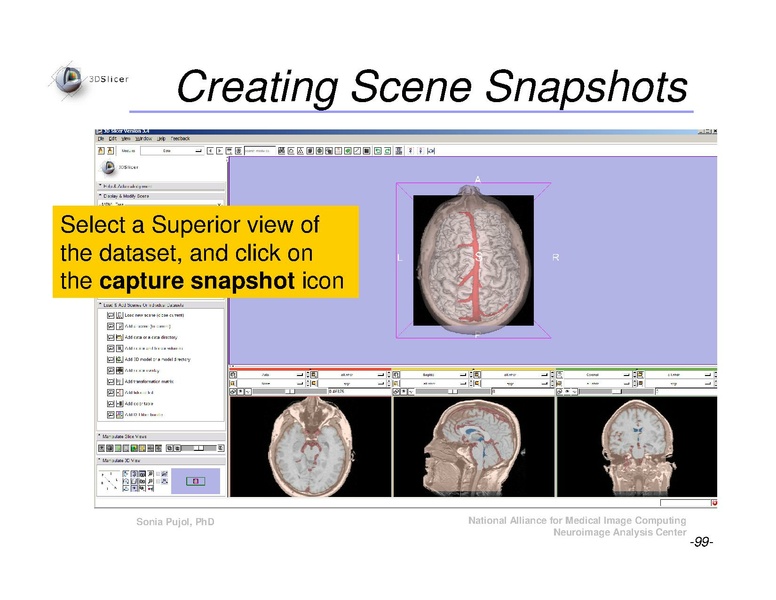The height and width of the screenshot is (600, 776).
Task: Click the green slice link icon
Action: point(560,391)
